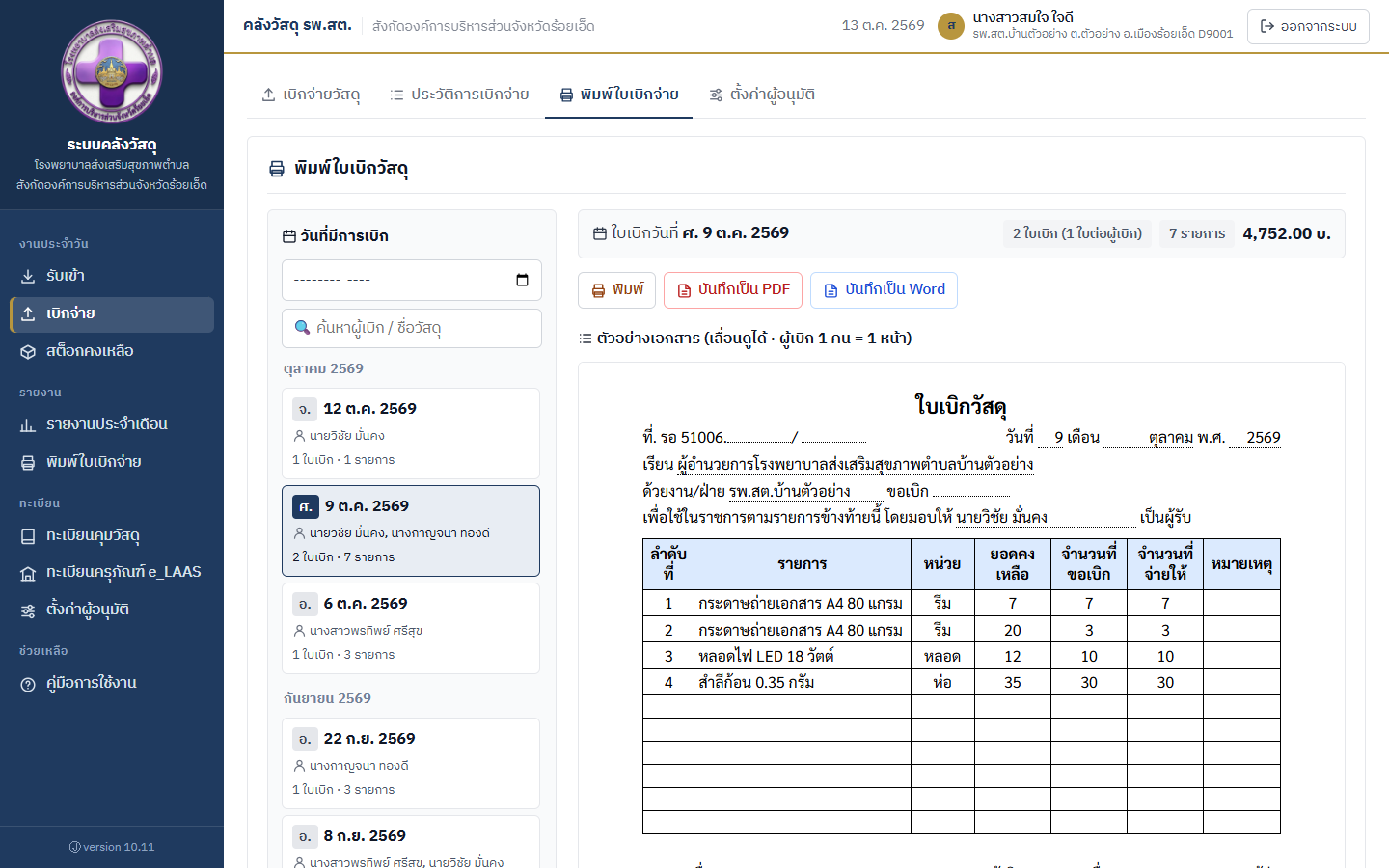Select the 8 ก.ย. 2569 requisition card
Screen dimensions: 1389x868
click(x=411, y=842)
